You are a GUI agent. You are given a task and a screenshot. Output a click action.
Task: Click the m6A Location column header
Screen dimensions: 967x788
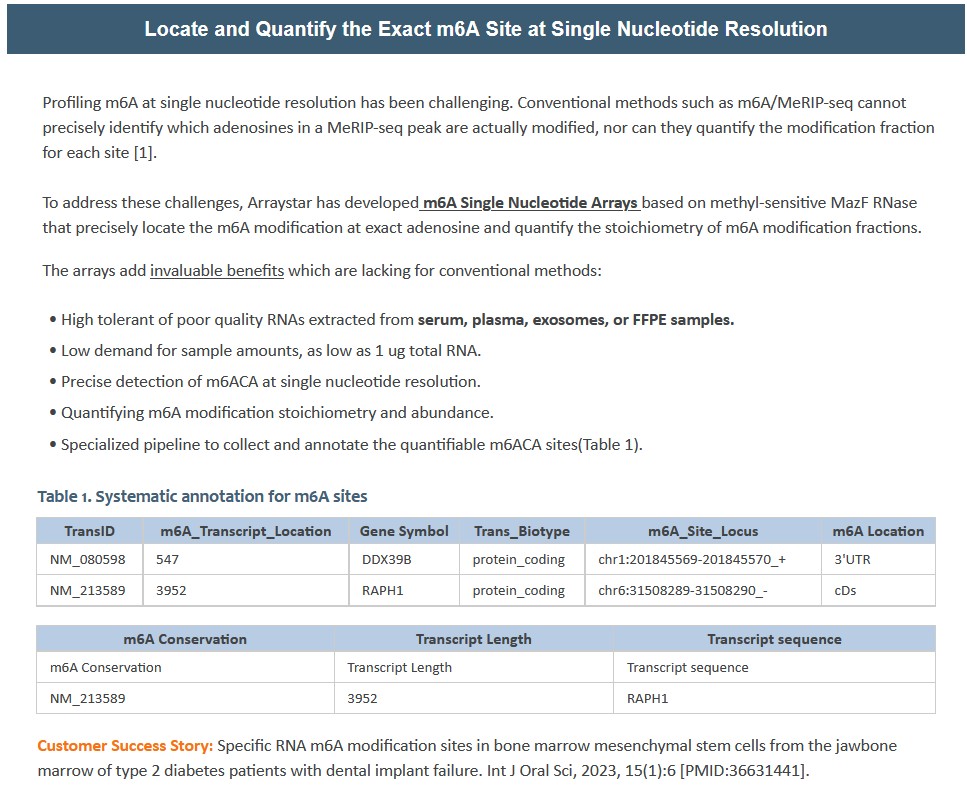tap(879, 531)
